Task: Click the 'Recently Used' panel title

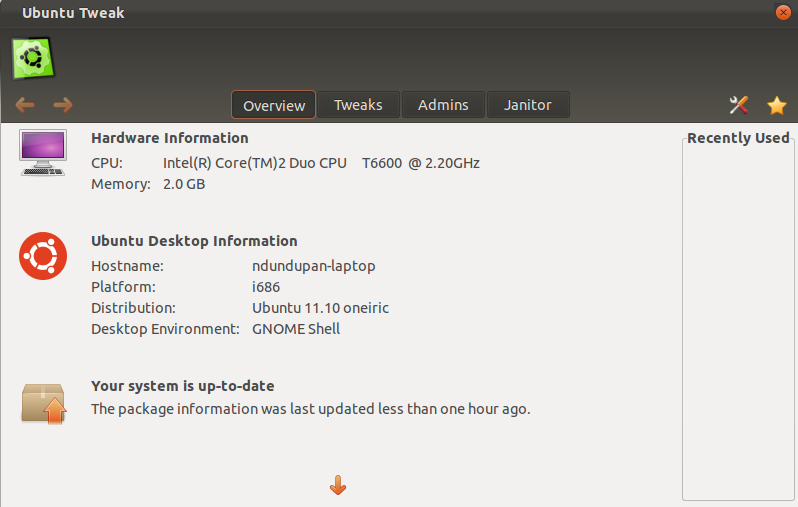Action: [x=738, y=138]
